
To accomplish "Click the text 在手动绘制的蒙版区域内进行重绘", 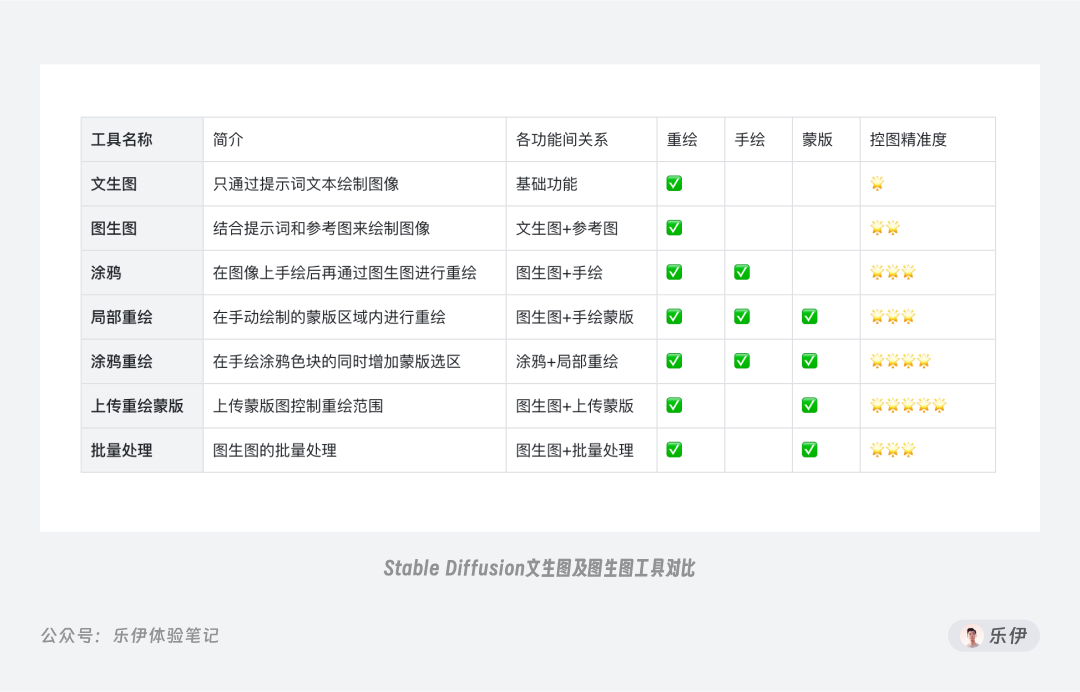I will 329,317.
